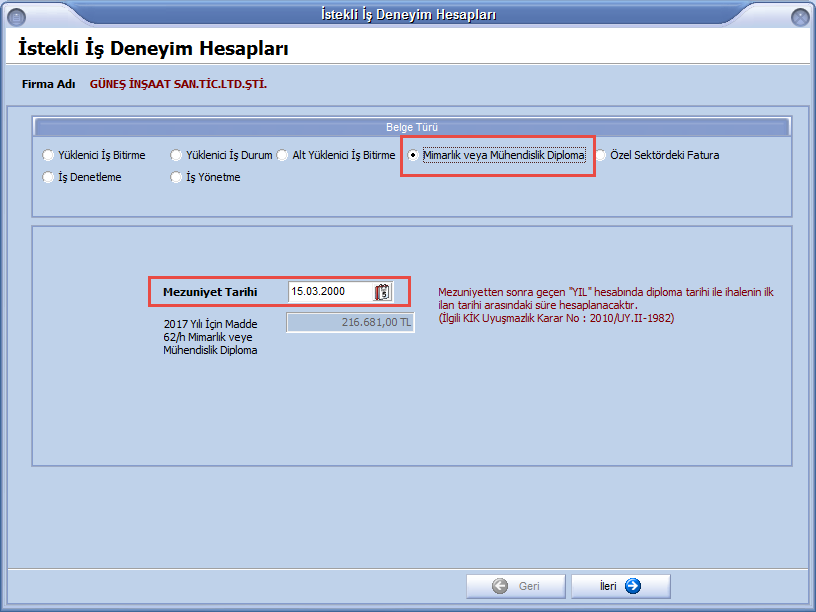Click the Belge Türü group header
The image size is (816, 612).
(x=412, y=127)
